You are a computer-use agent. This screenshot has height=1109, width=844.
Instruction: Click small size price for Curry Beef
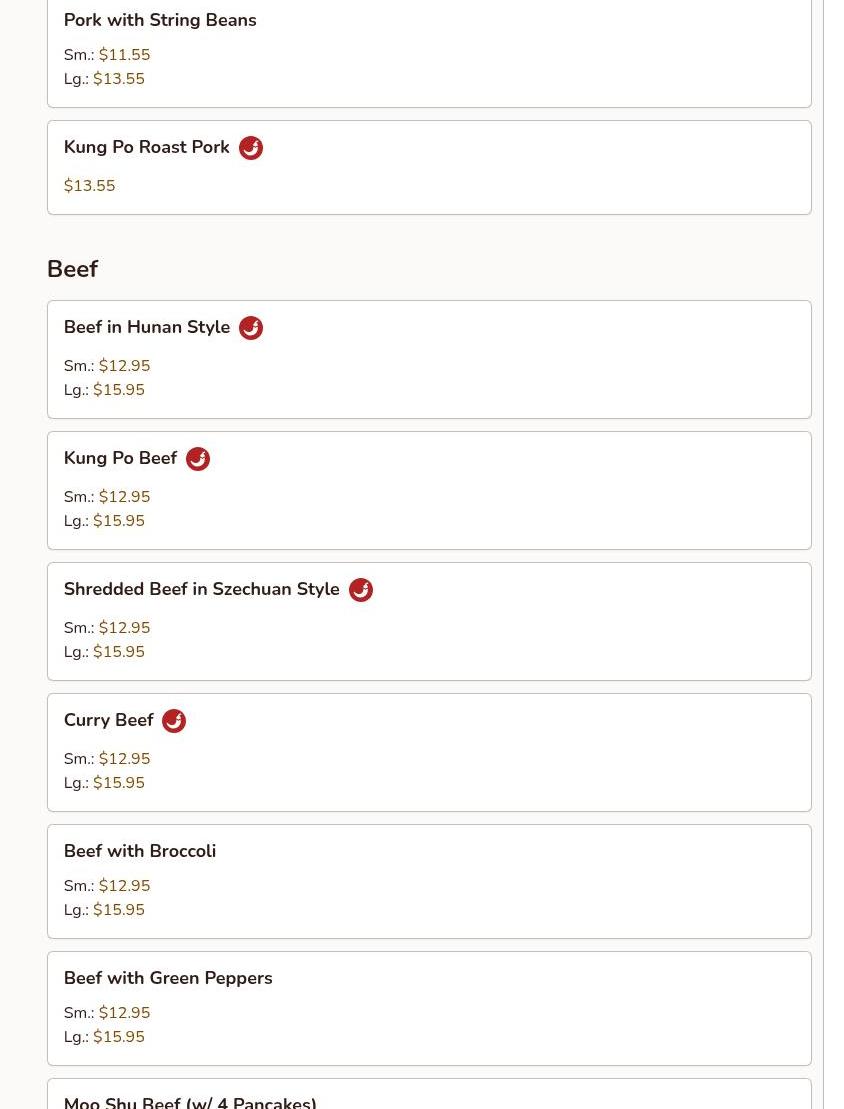(x=124, y=759)
